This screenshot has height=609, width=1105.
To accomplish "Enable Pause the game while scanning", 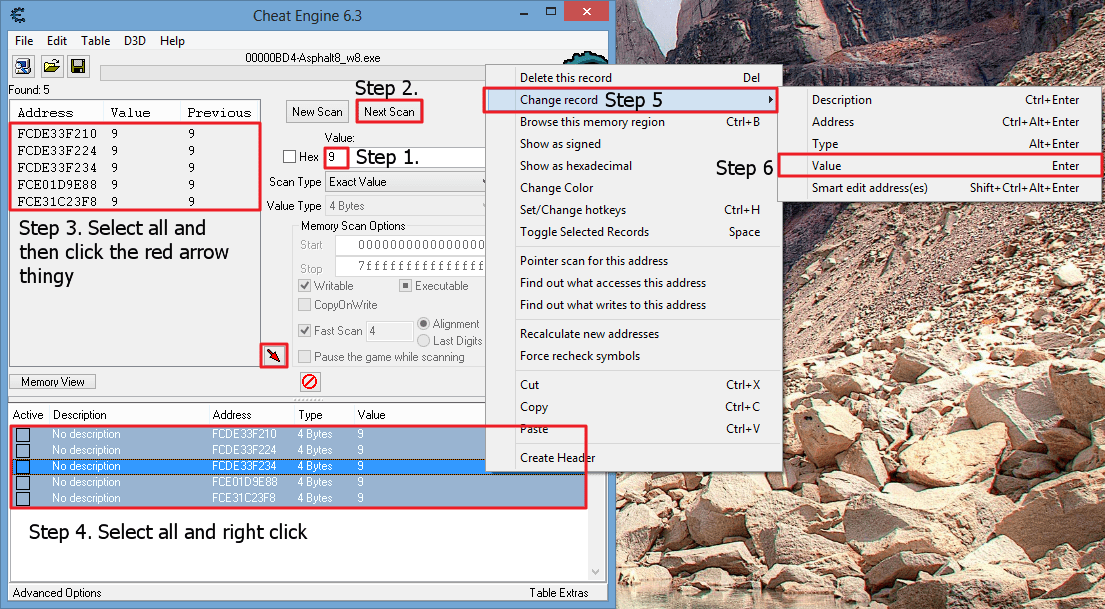I will (x=304, y=357).
